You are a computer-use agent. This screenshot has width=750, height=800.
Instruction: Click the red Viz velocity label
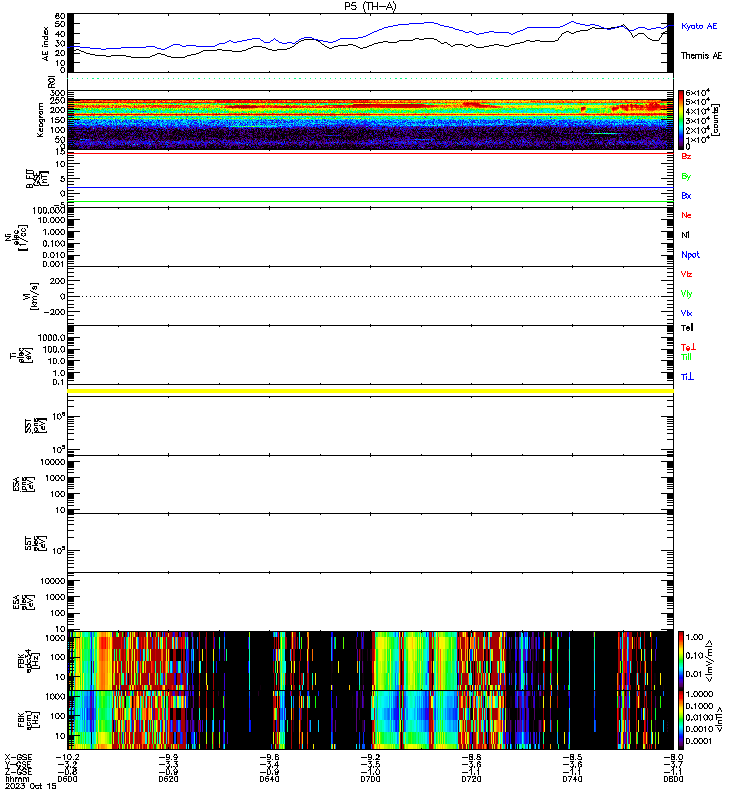tap(686, 274)
